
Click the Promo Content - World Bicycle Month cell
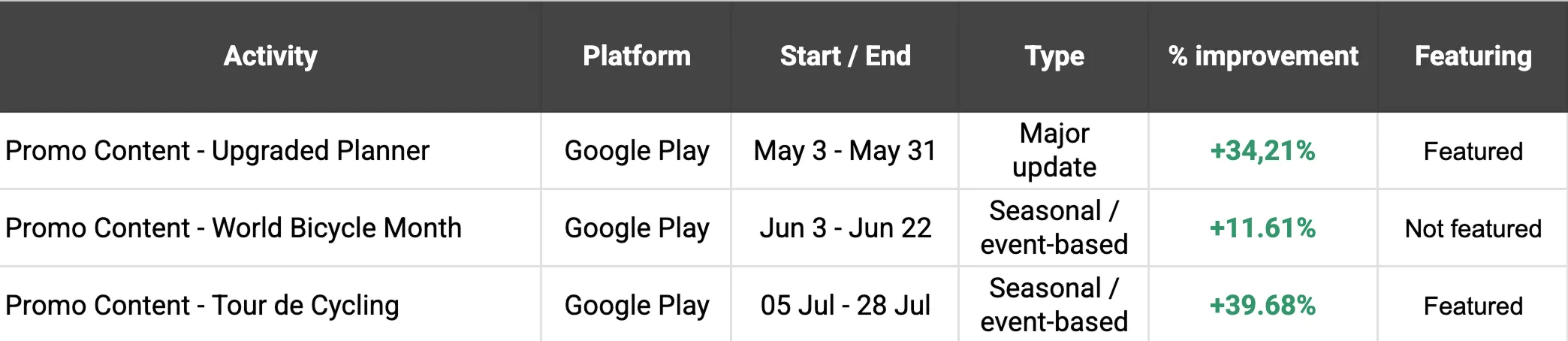(x=233, y=228)
